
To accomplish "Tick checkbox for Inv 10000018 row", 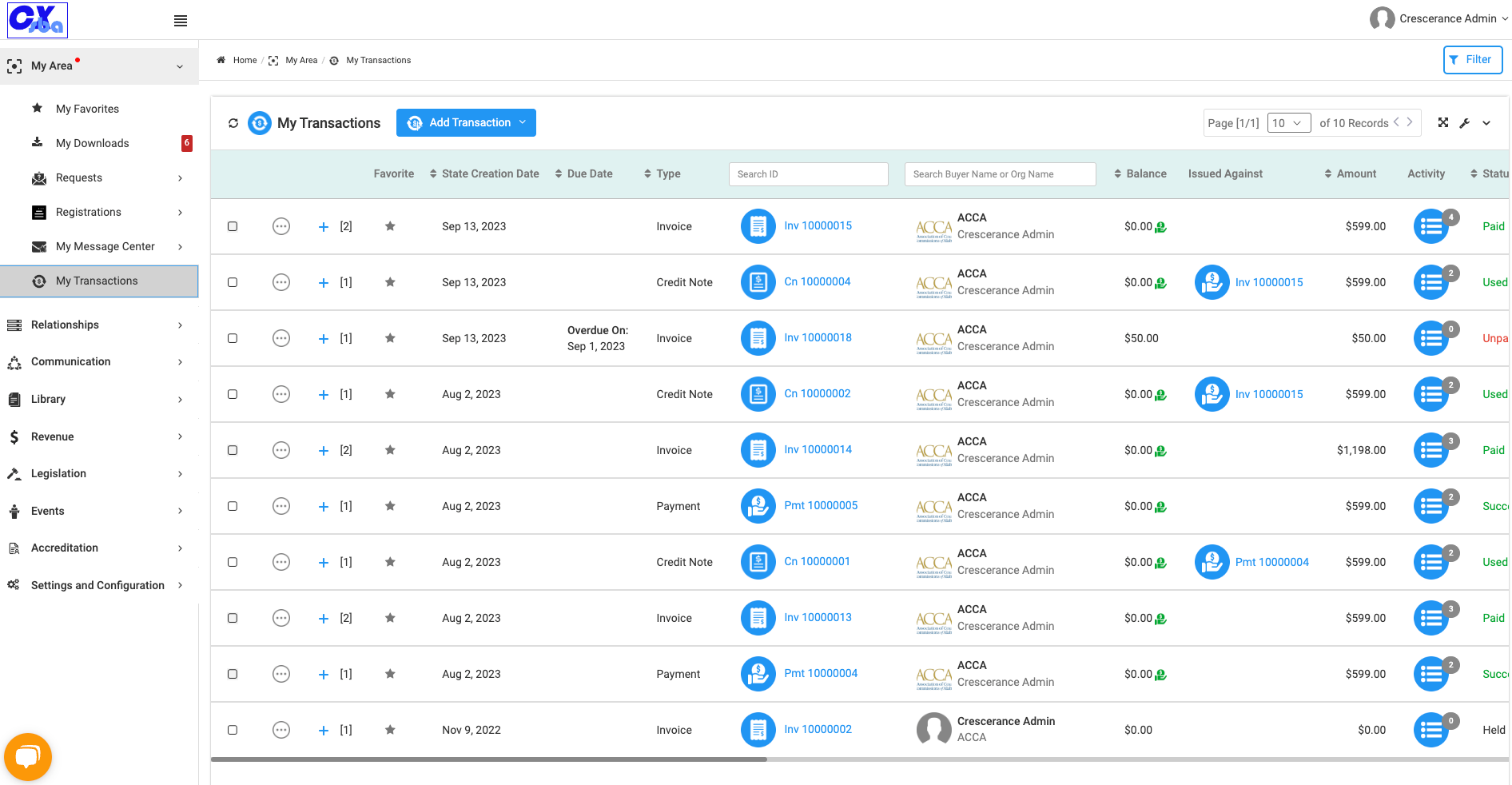I will (233, 338).
